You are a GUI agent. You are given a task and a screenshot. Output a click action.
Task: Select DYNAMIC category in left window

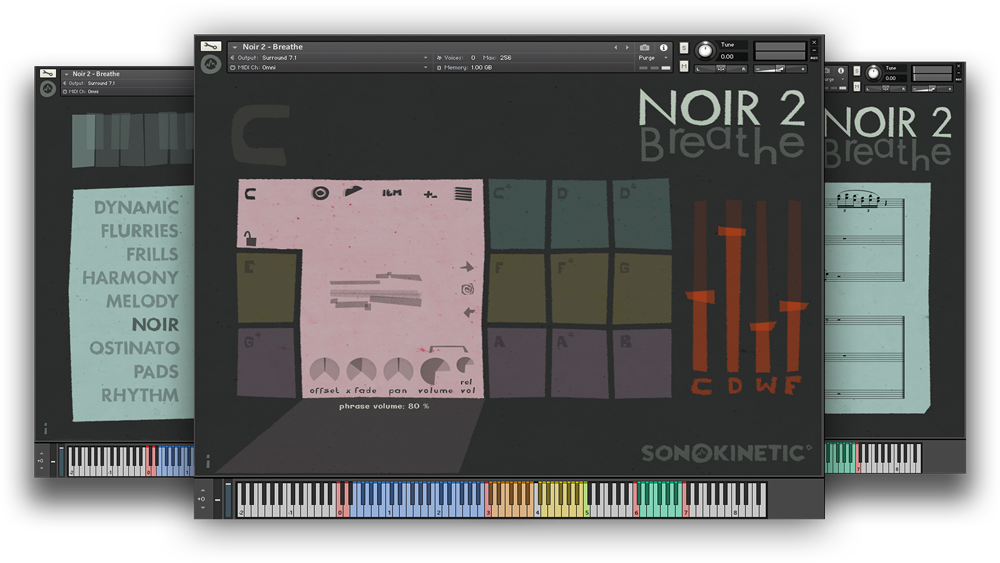[x=136, y=207]
